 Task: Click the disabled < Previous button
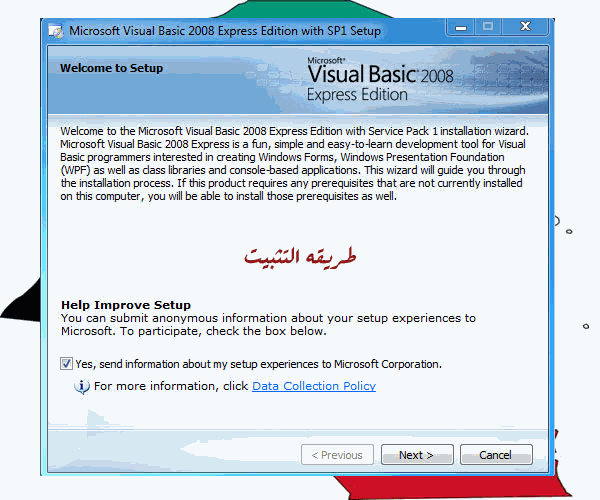click(337, 455)
